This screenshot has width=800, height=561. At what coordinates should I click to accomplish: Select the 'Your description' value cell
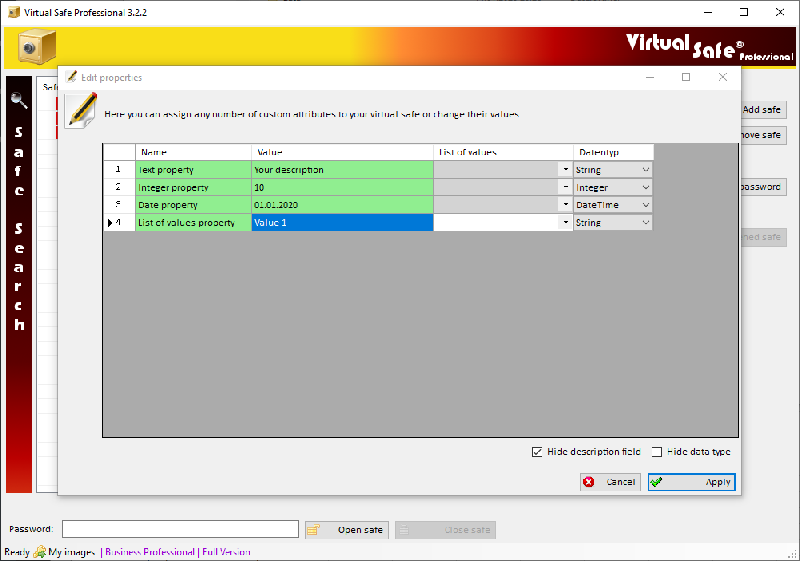tap(342, 169)
